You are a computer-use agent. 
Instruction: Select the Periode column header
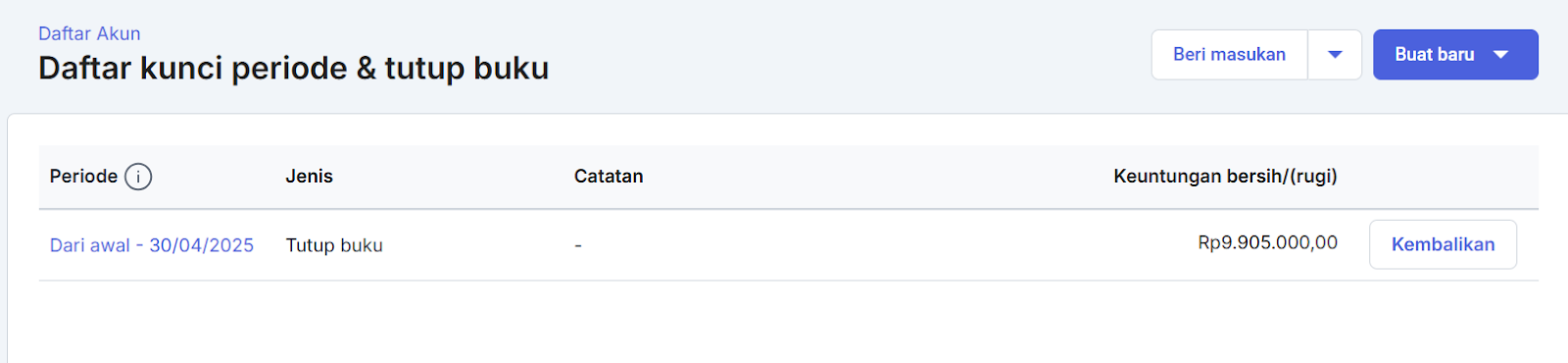pyautogui.click(x=83, y=177)
